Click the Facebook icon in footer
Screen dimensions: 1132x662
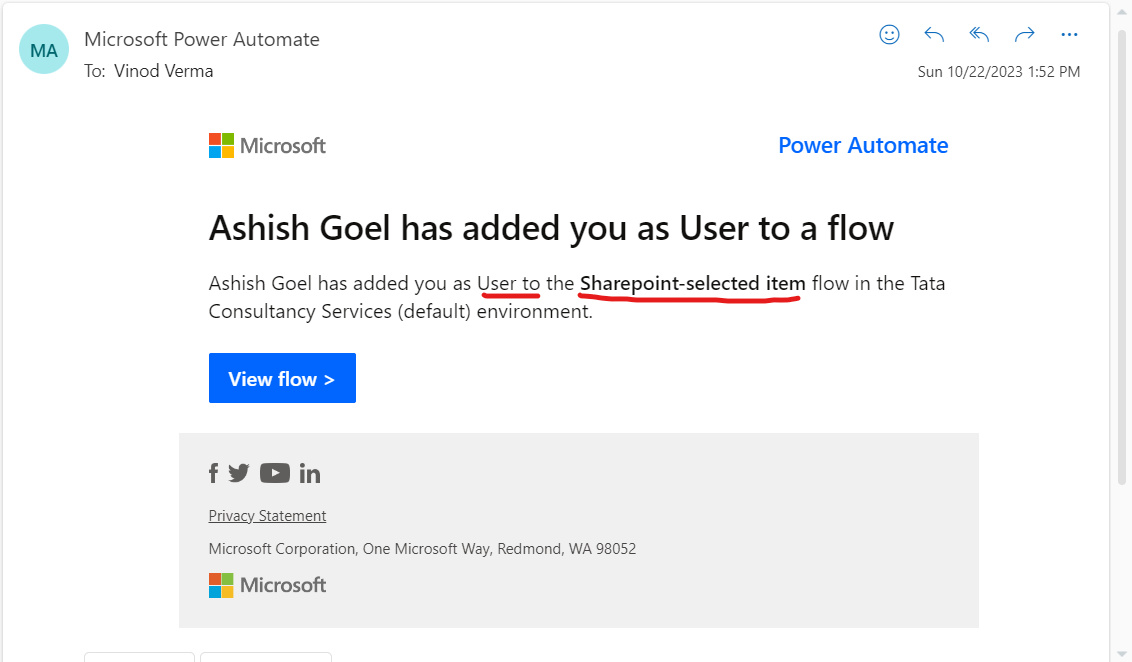(213, 474)
